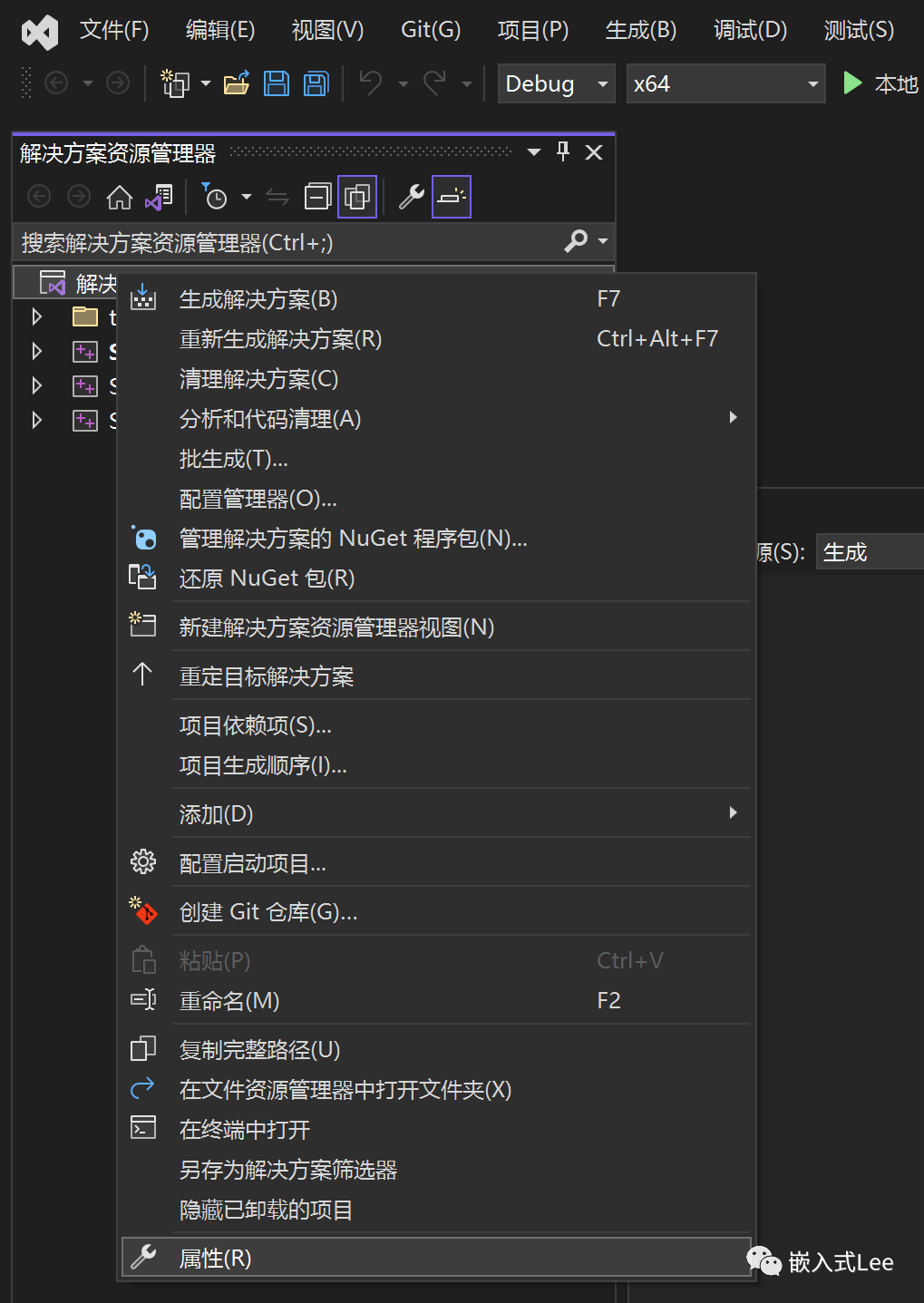
Task: Click the Open File folder icon
Action: [x=236, y=83]
